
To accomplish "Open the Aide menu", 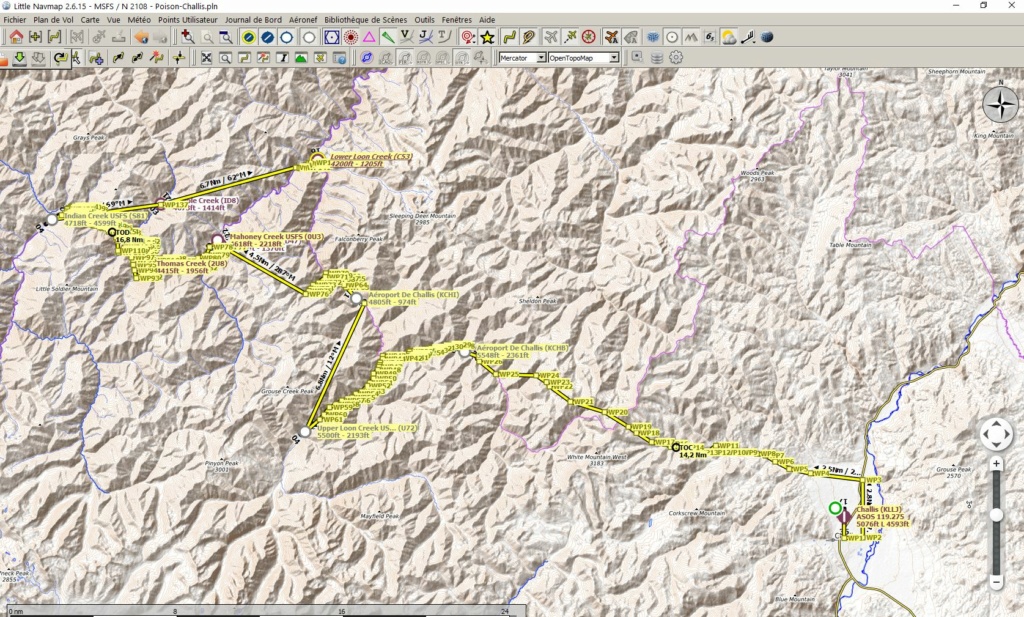I will 487,20.
